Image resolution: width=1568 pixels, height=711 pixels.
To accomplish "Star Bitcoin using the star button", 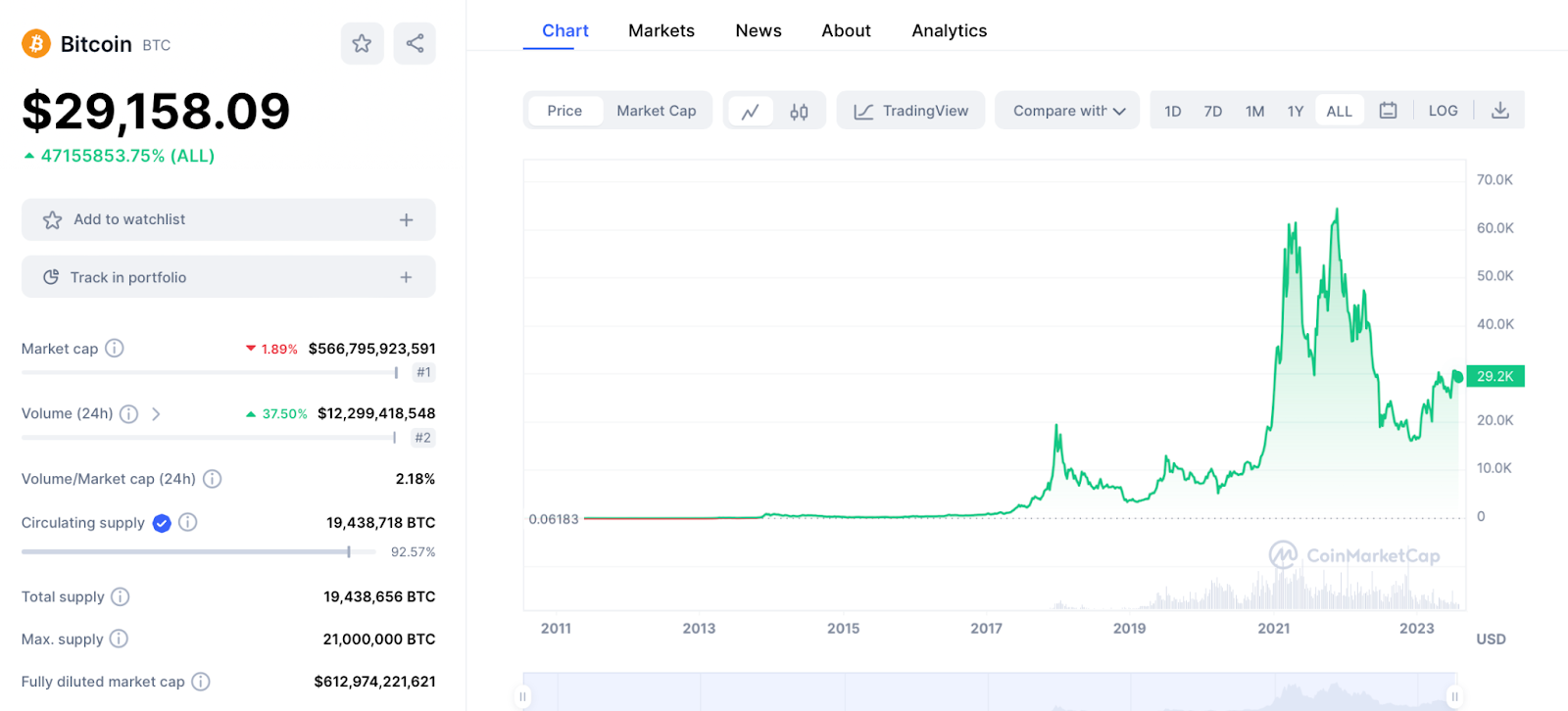I will pos(362,43).
